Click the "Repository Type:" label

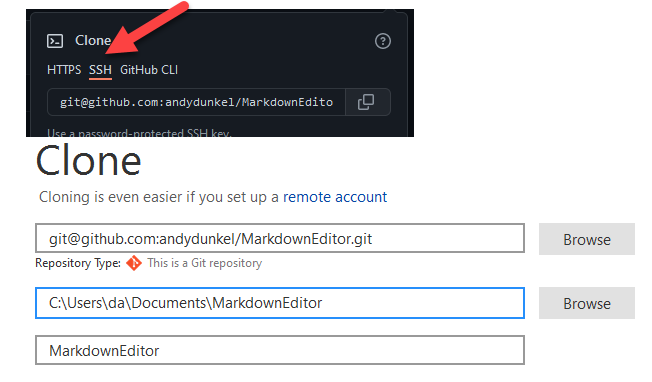click(78, 263)
